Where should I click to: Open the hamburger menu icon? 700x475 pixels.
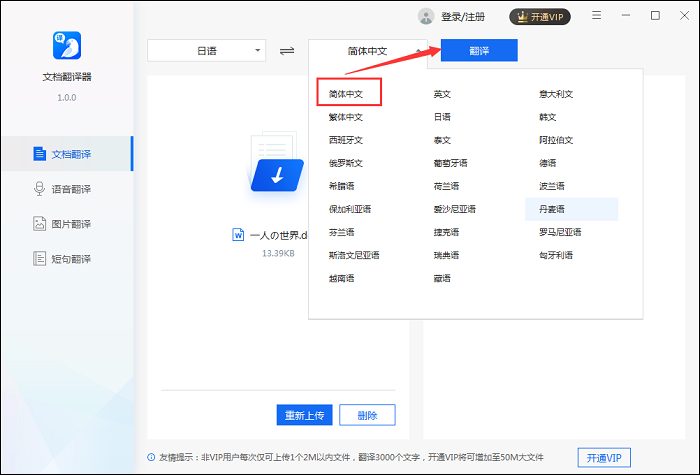click(596, 16)
